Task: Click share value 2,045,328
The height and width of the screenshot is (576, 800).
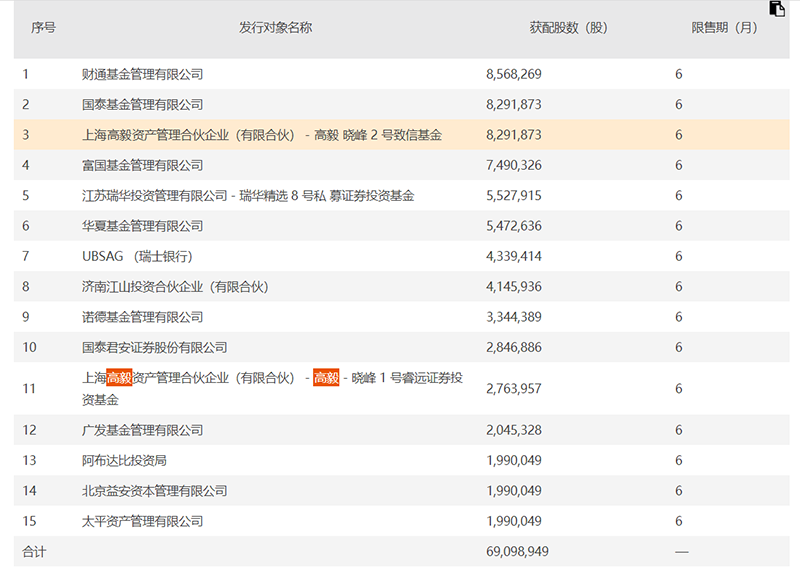Action: (514, 430)
